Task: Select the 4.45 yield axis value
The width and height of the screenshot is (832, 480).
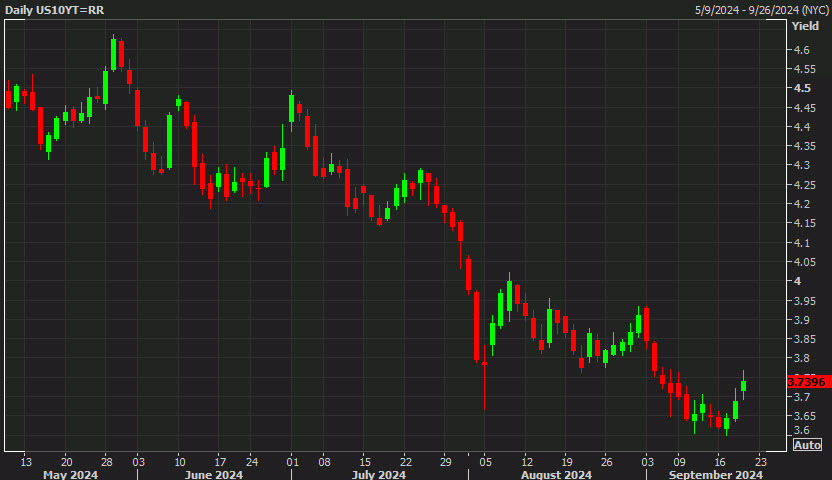Action: (x=804, y=108)
